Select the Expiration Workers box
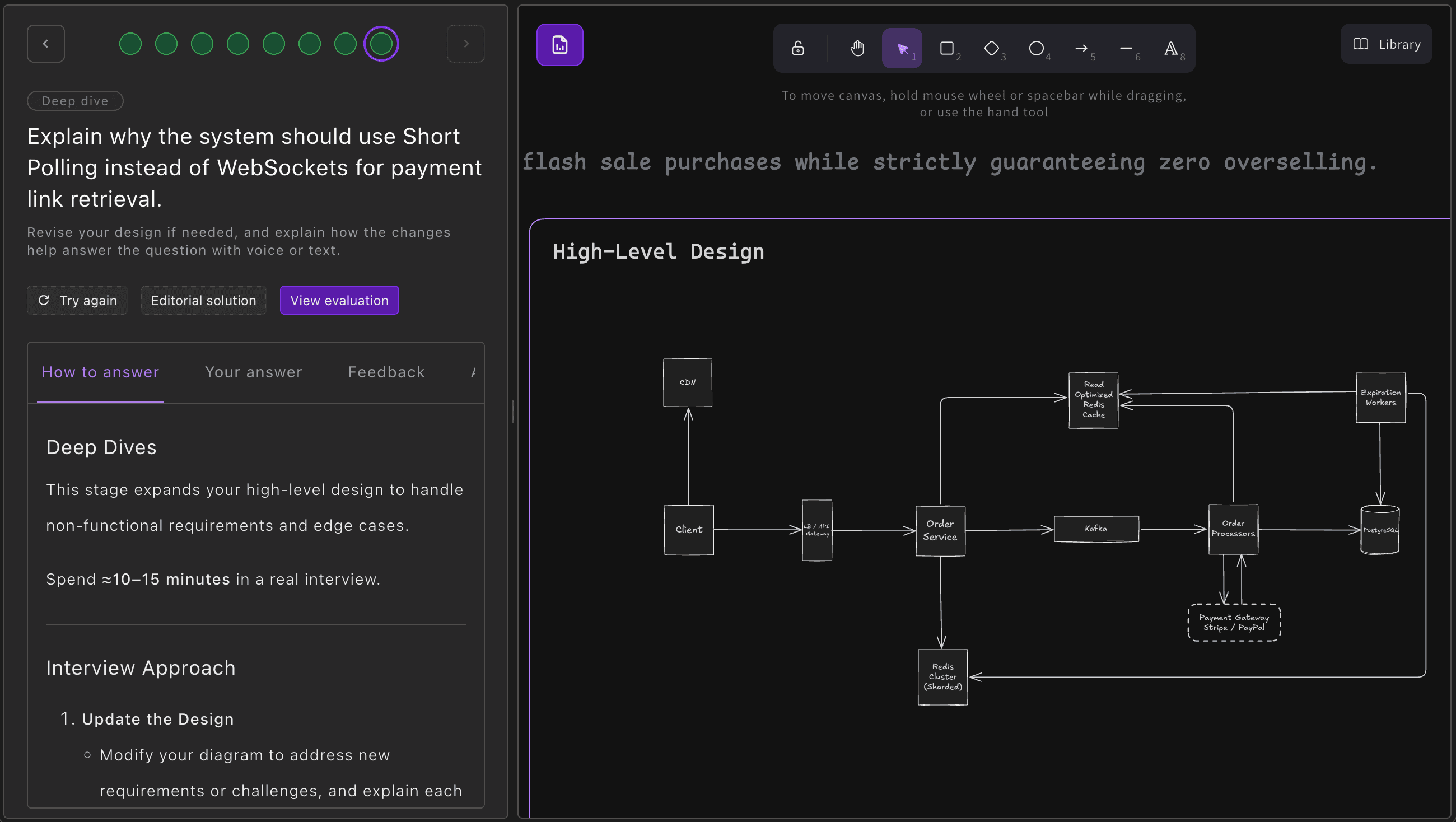1456x822 pixels. click(x=1381, y=398)
